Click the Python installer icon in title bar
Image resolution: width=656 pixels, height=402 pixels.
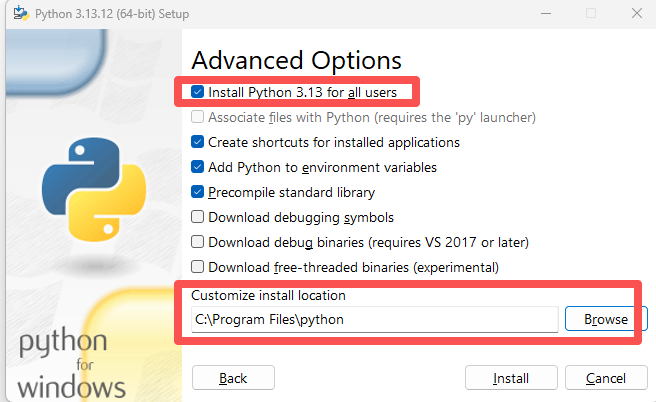point(21,13)
